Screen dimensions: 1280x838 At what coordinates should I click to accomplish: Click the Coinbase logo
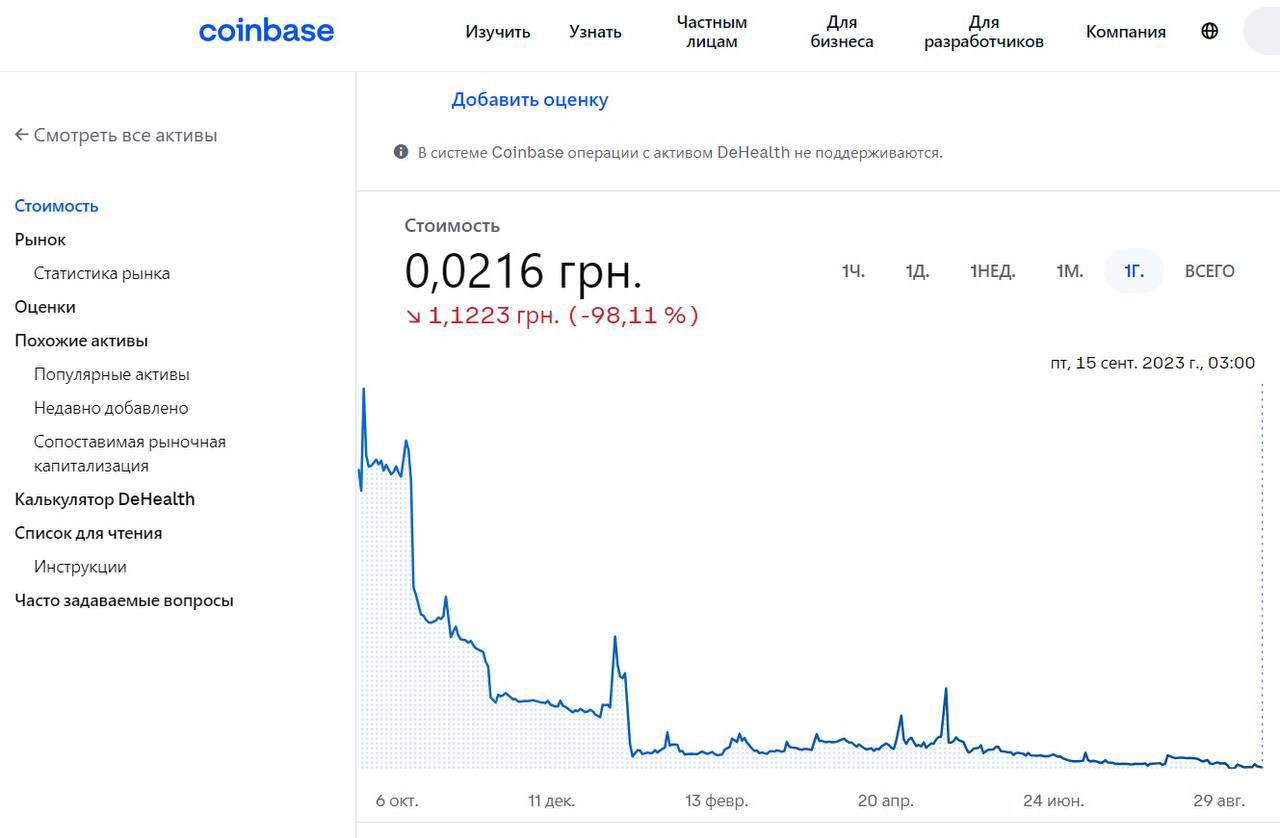pyautogui.click(x=266, y=31)
